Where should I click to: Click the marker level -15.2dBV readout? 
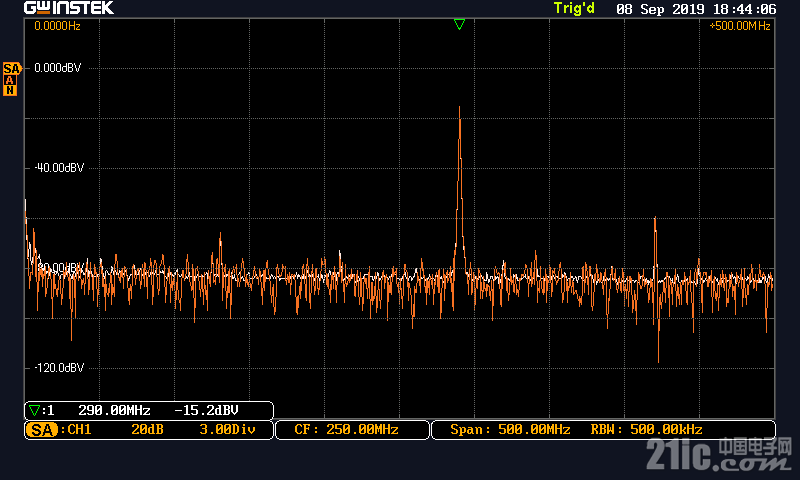click(206, 410)
